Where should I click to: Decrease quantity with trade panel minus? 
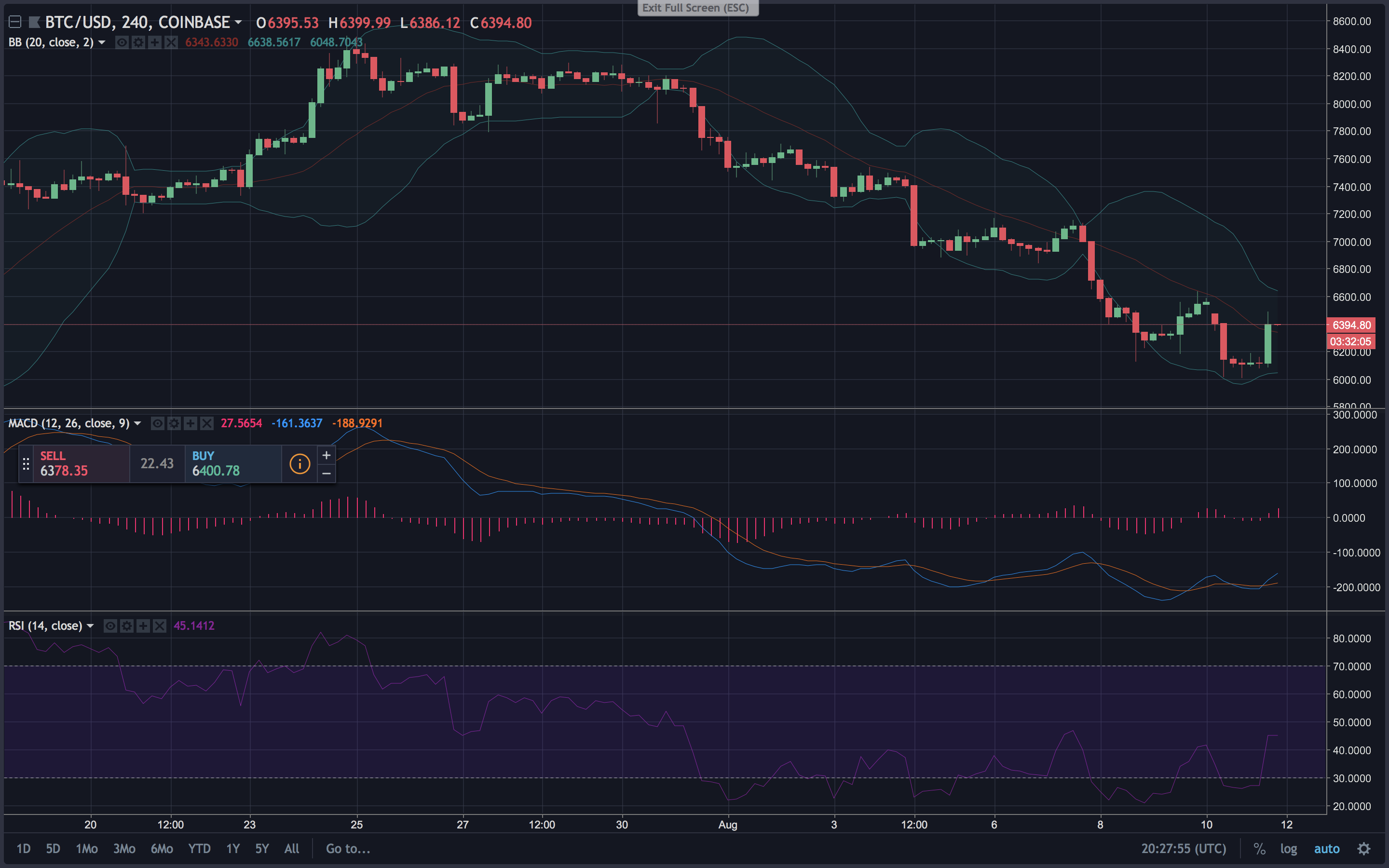click(326, 474)
